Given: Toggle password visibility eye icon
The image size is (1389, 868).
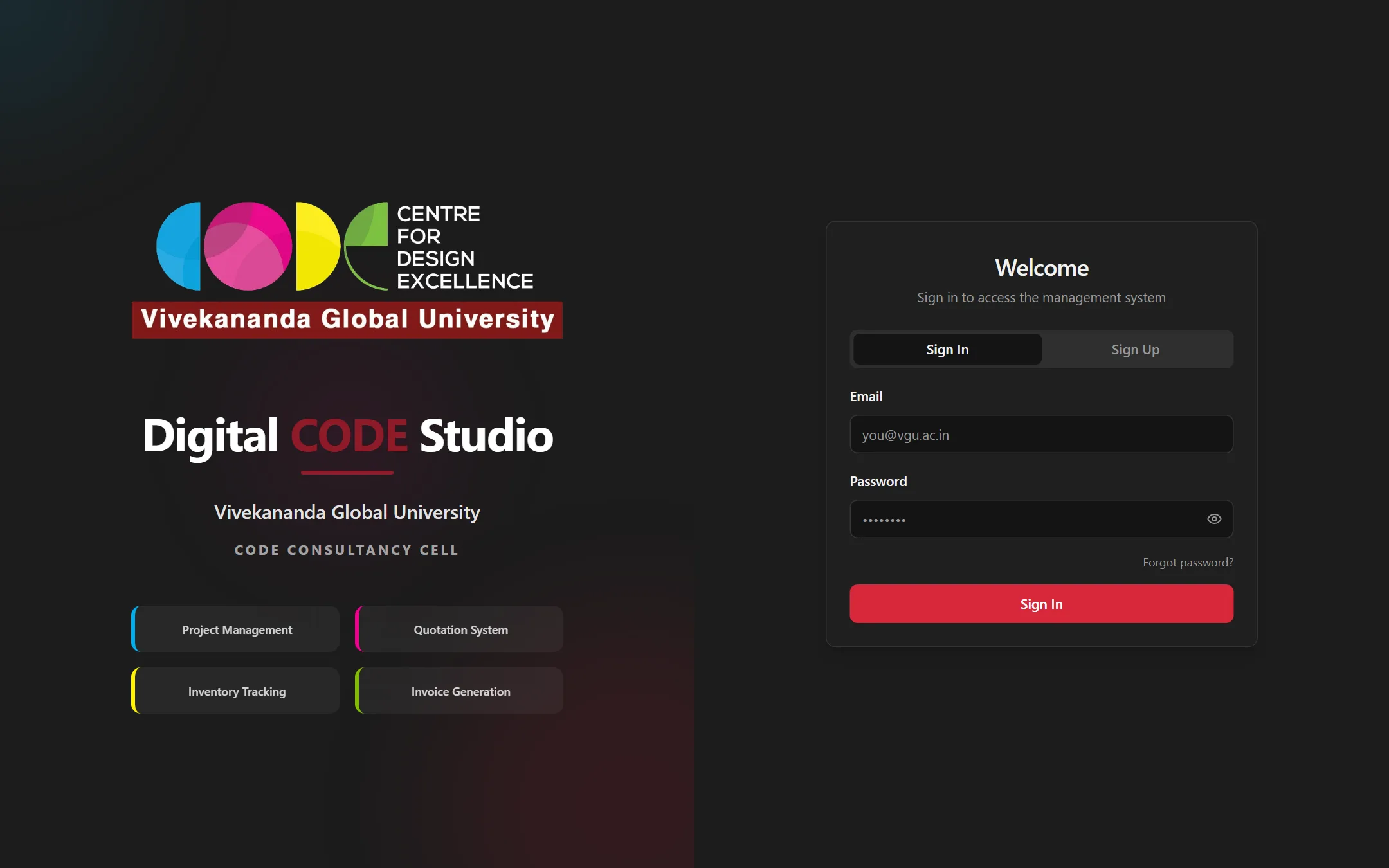Looking at the screenshot, I should pos(1214,519).
